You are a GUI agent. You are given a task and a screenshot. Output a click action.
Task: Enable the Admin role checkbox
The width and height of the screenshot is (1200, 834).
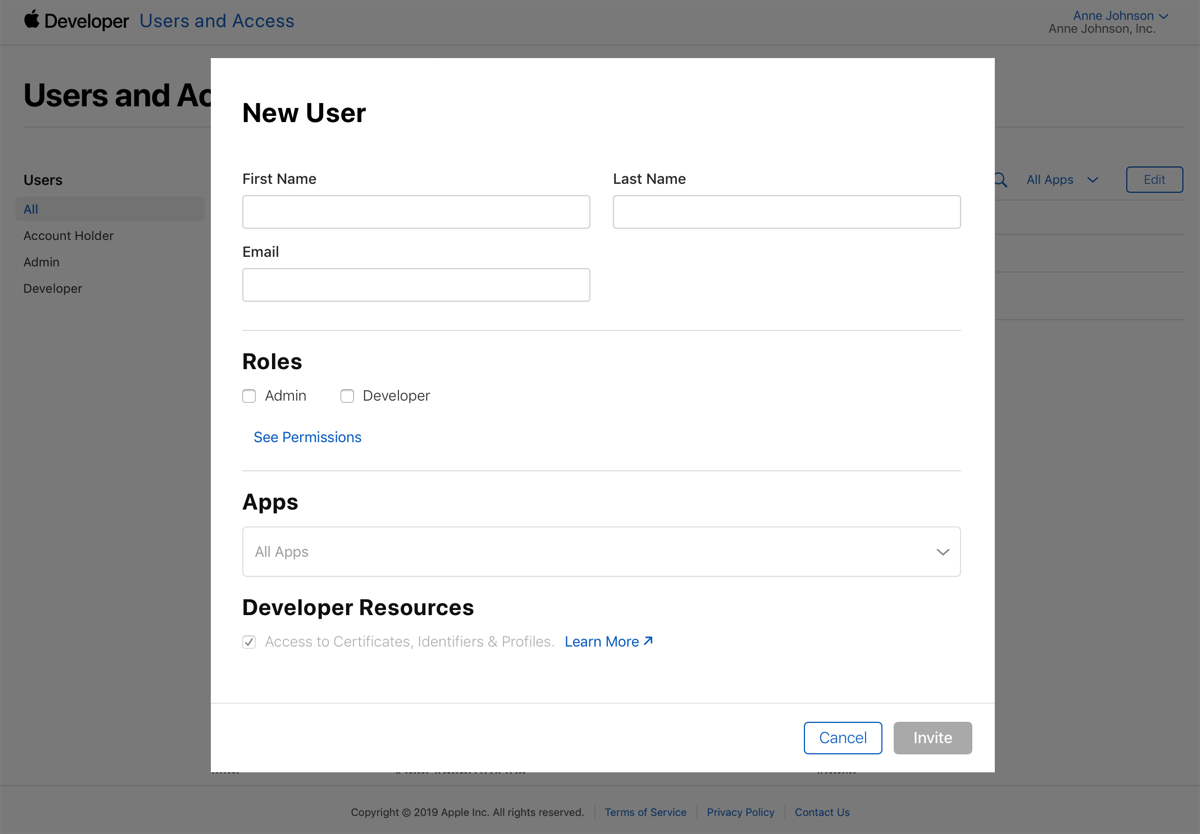point(249,396)
